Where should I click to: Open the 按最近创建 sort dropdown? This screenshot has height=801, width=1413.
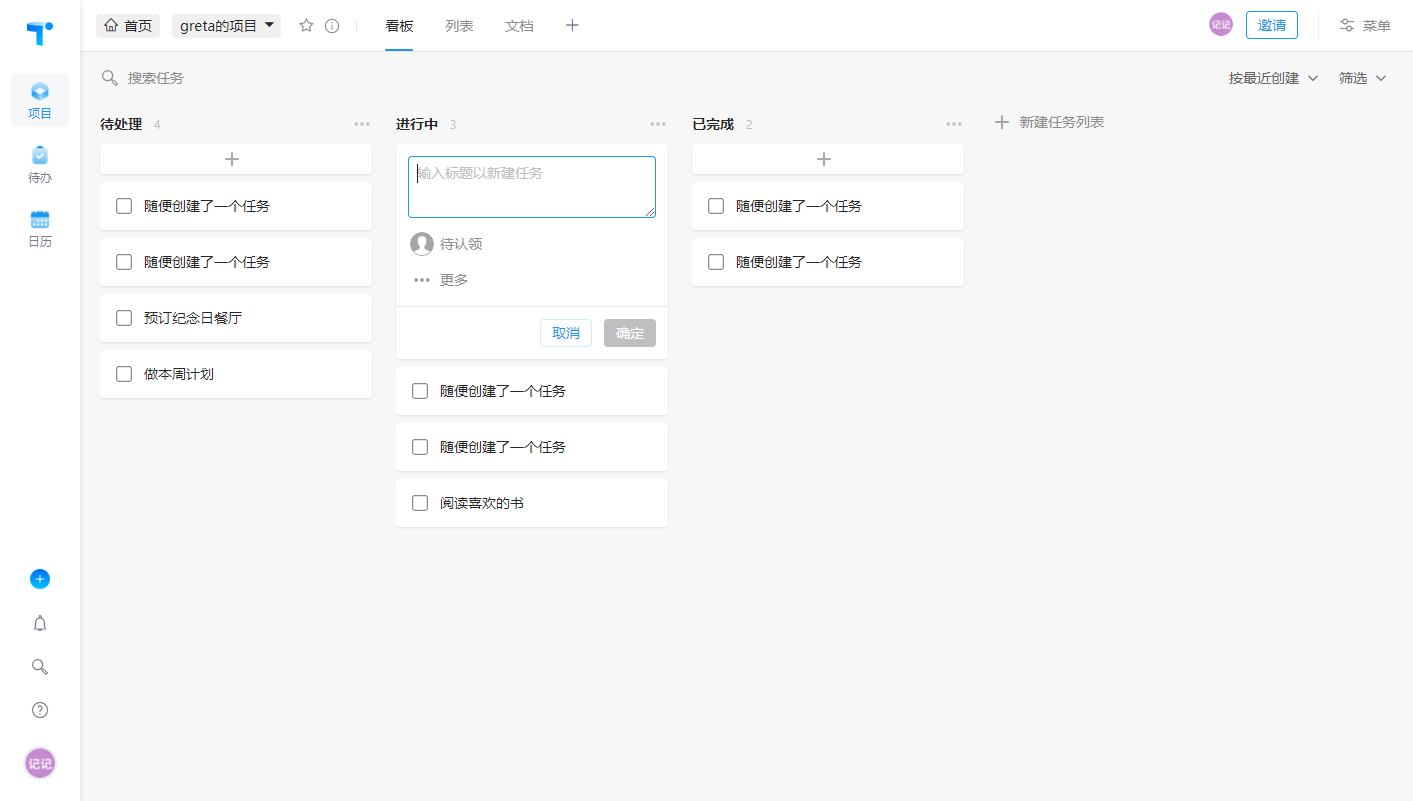click(x=1273, y=78)
